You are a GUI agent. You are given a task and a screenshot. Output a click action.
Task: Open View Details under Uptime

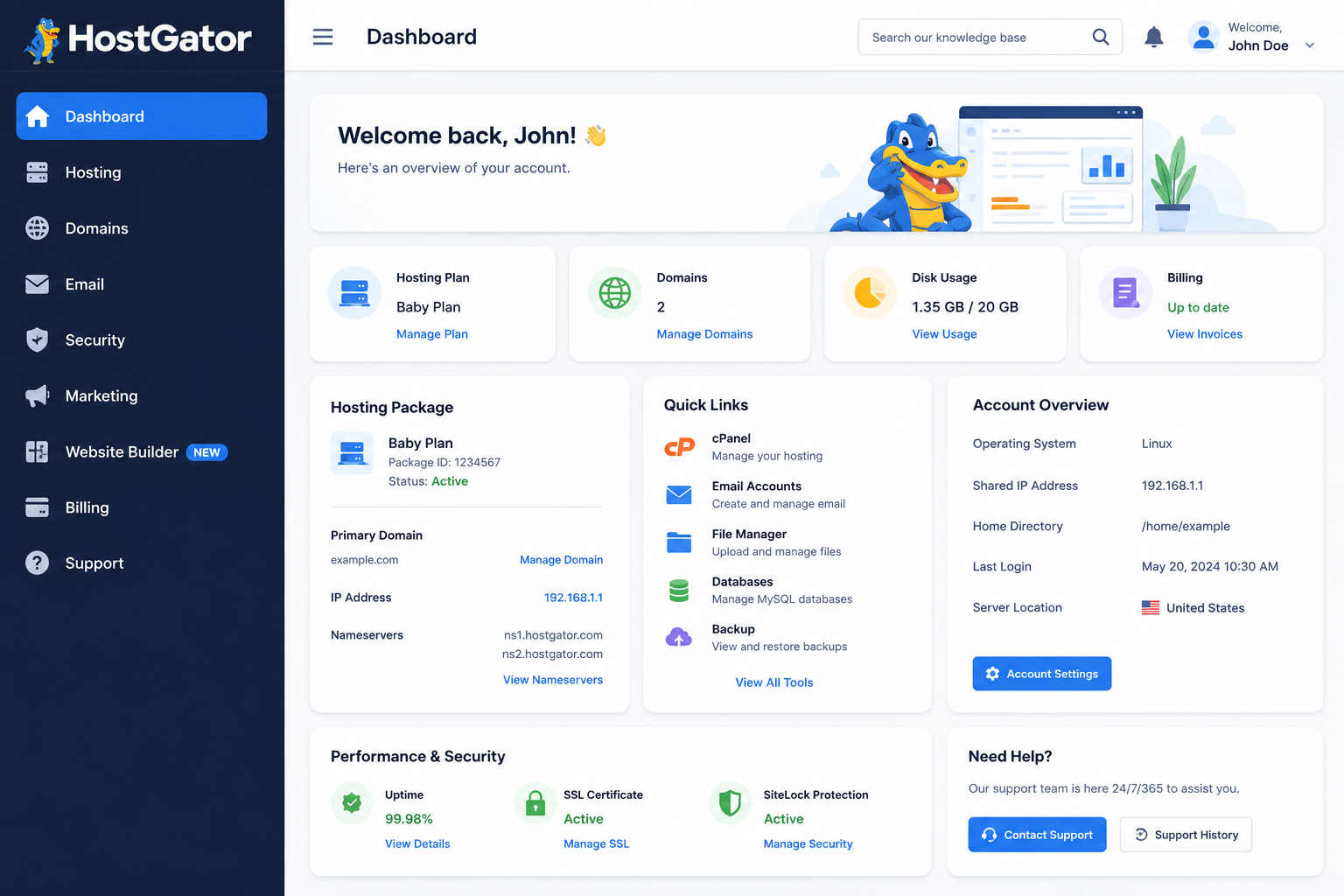417,843
